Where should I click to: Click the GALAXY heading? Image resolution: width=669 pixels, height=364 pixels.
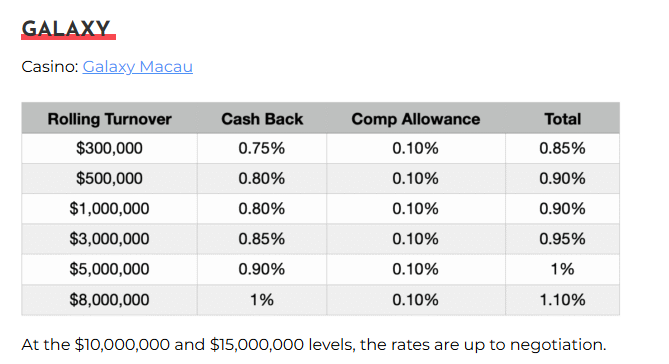[66, 29]
